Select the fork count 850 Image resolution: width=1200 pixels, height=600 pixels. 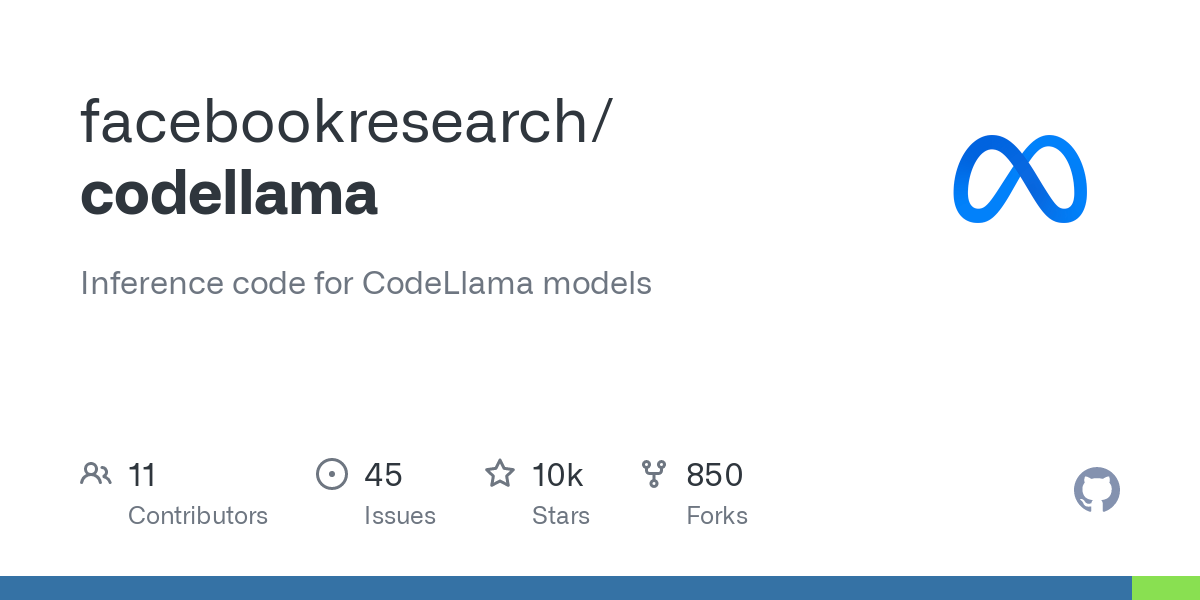[x=714, y=475]
